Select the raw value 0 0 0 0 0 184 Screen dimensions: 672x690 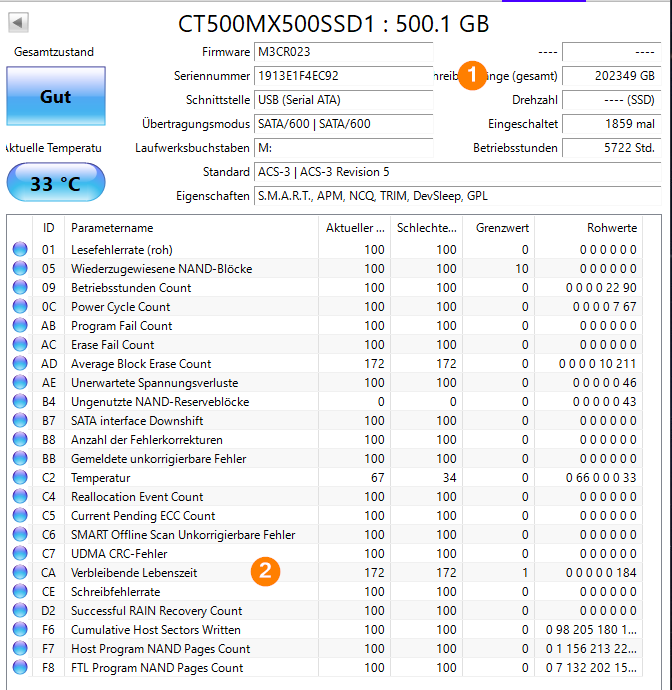(601, 573)
